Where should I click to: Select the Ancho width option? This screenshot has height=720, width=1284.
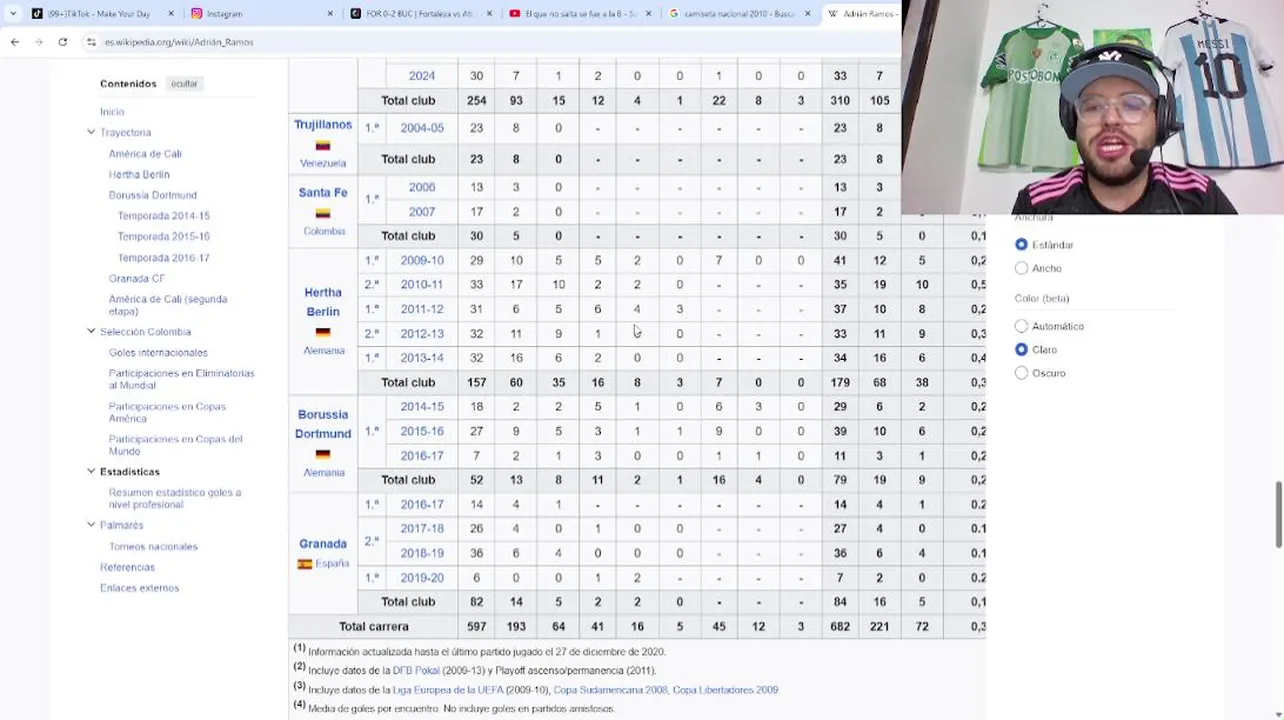pyautogui.click(x=1021, y=268)
